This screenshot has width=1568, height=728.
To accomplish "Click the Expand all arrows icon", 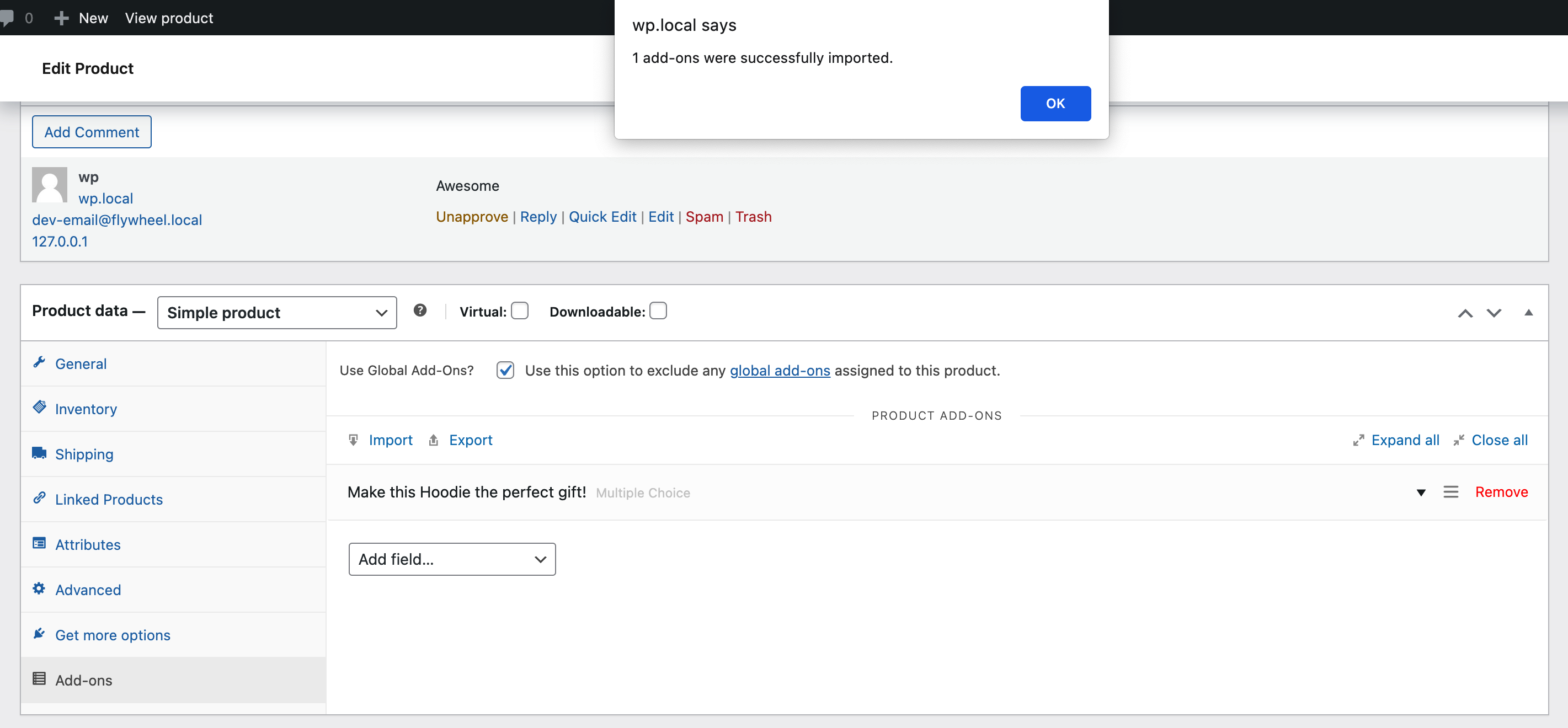I will 1358,441.
